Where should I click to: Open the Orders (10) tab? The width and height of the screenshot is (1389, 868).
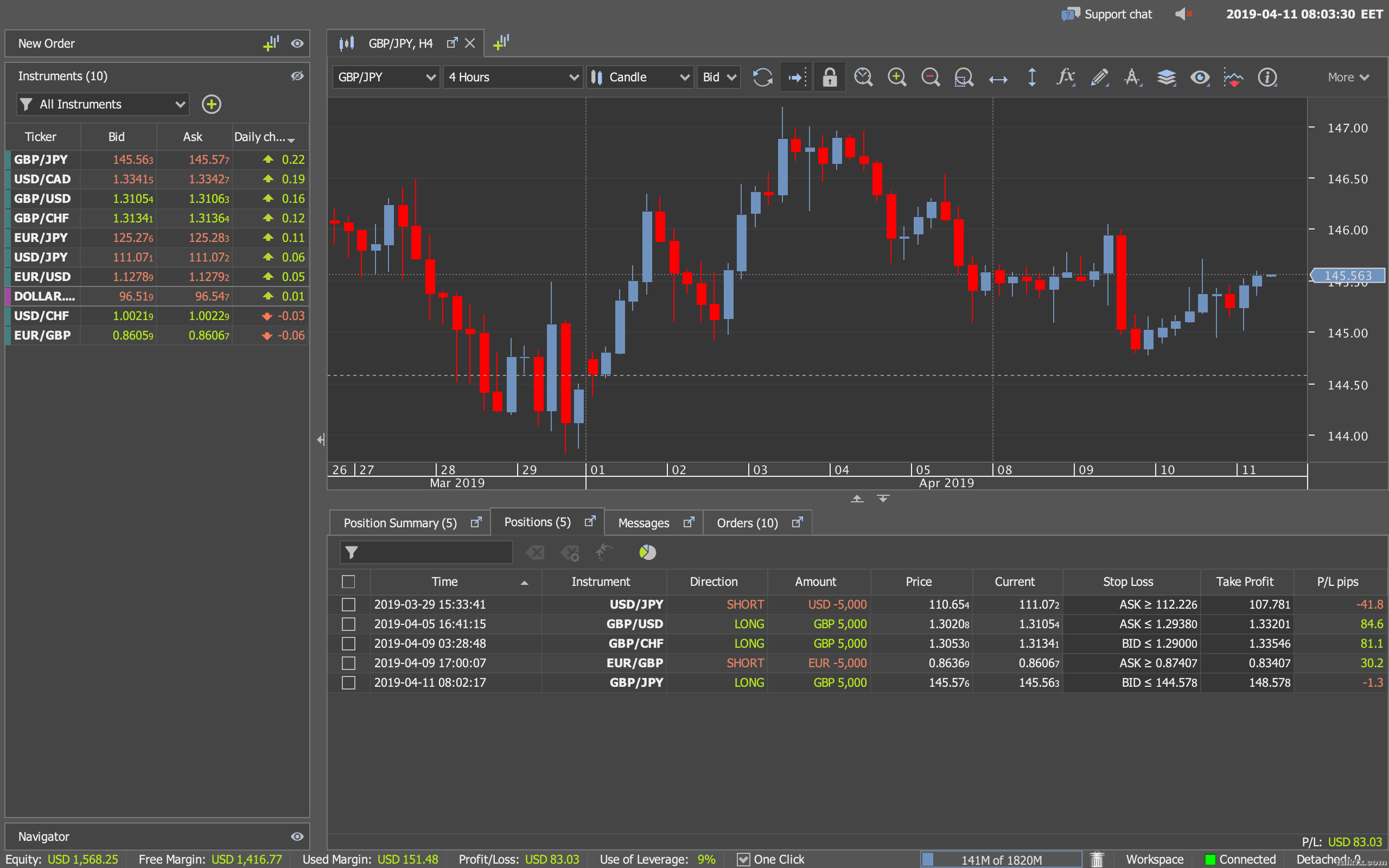coord(757,523)
